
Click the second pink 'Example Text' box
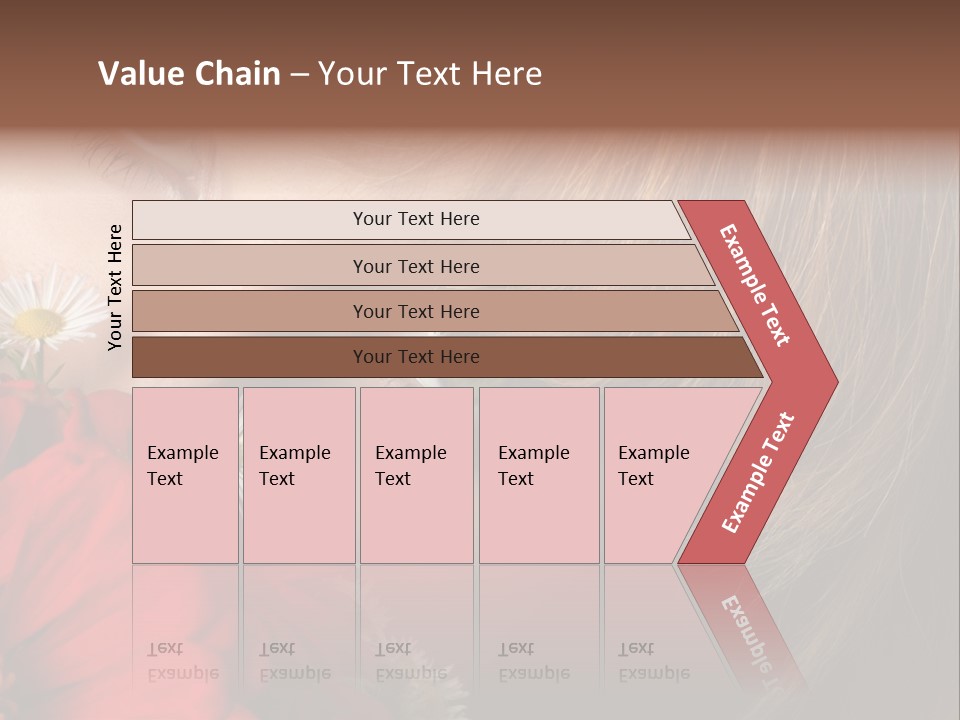299,475
